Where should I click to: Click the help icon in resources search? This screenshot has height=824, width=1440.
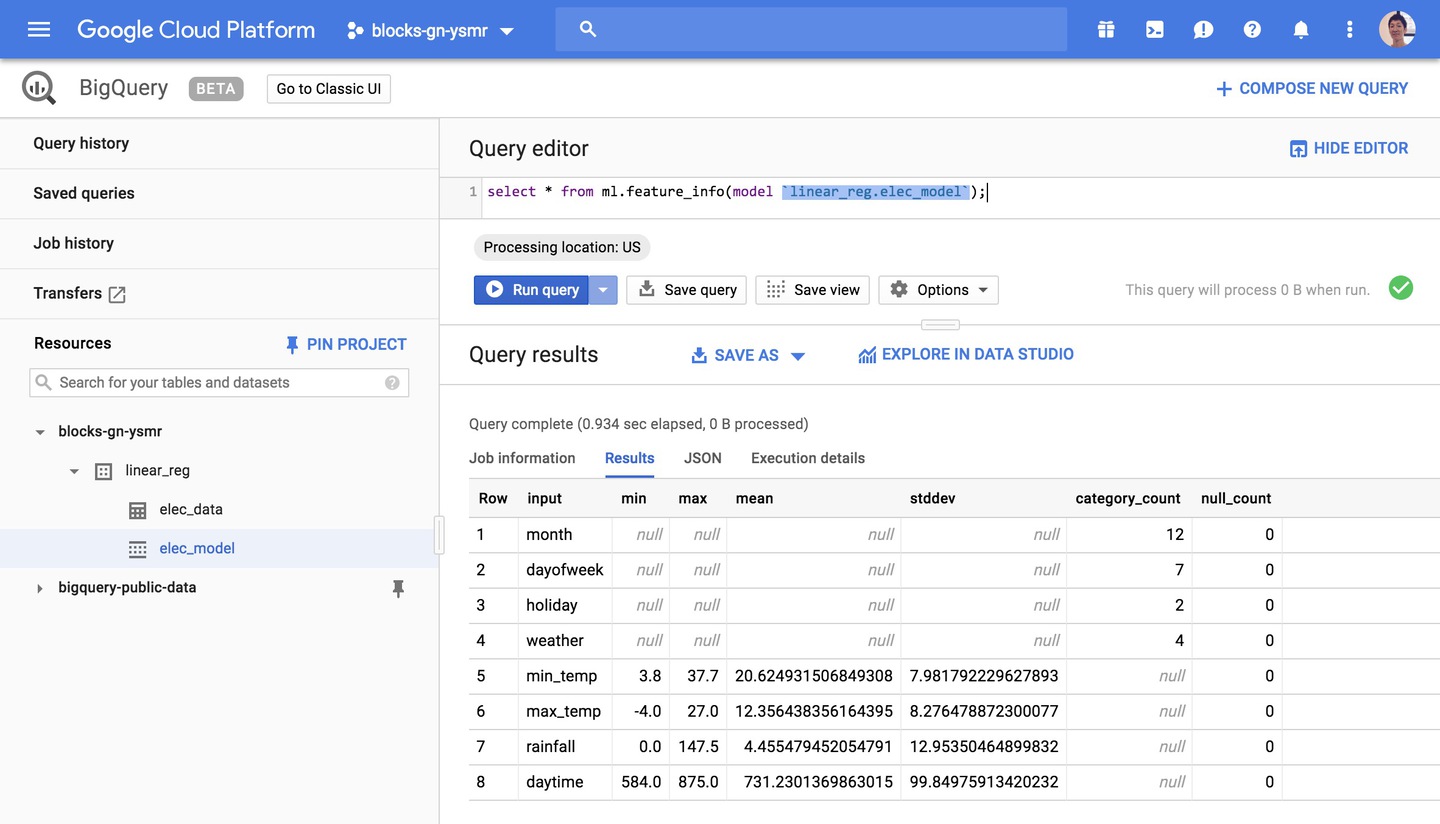tap(392, 382)
